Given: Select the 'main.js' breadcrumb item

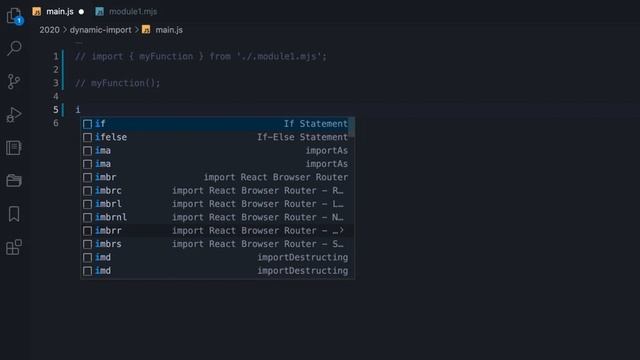Looking at the screenshot, I should (169, 30).
